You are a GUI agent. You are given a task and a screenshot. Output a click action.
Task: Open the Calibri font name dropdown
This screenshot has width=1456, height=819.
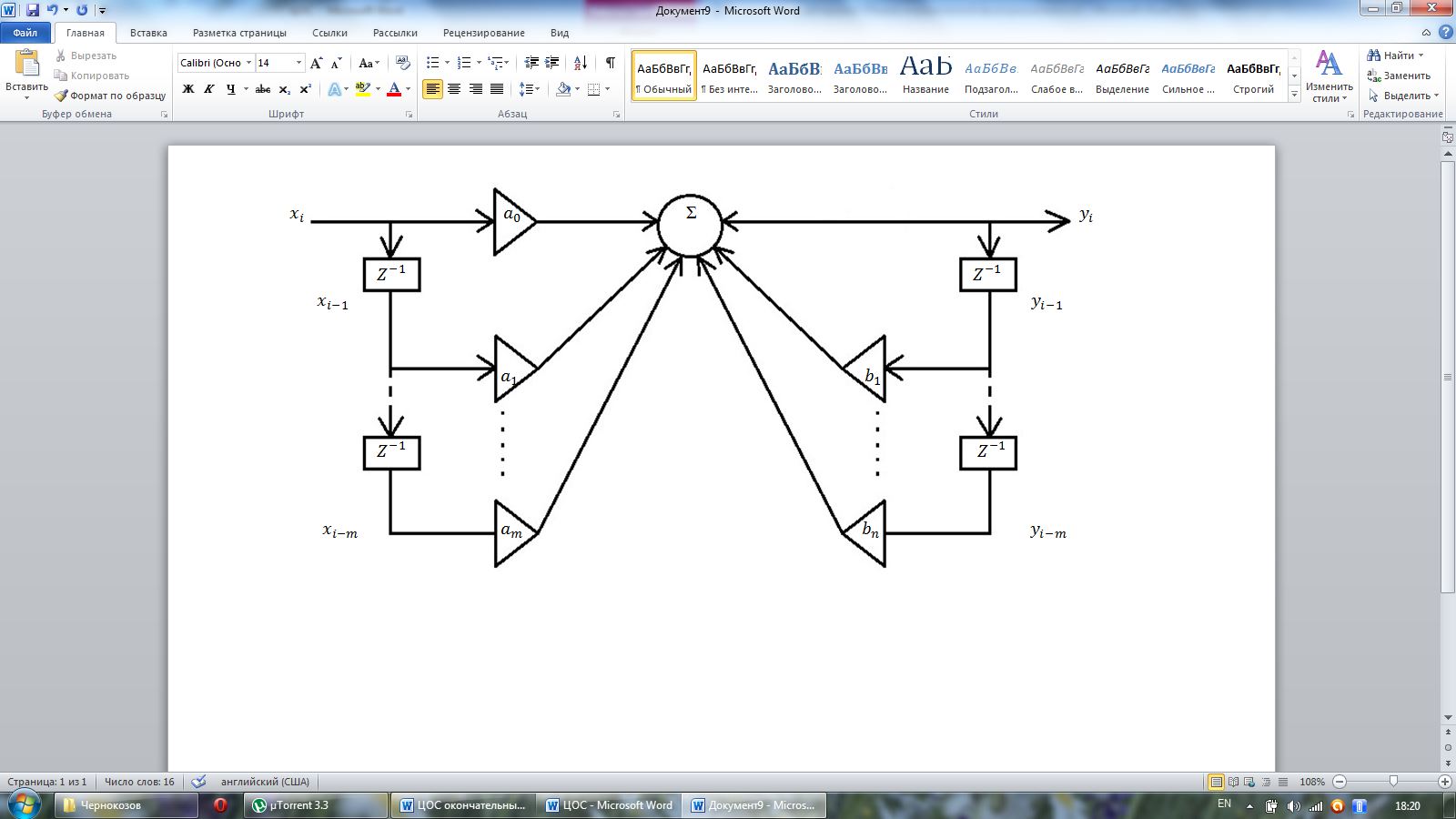tap(248, 63)
